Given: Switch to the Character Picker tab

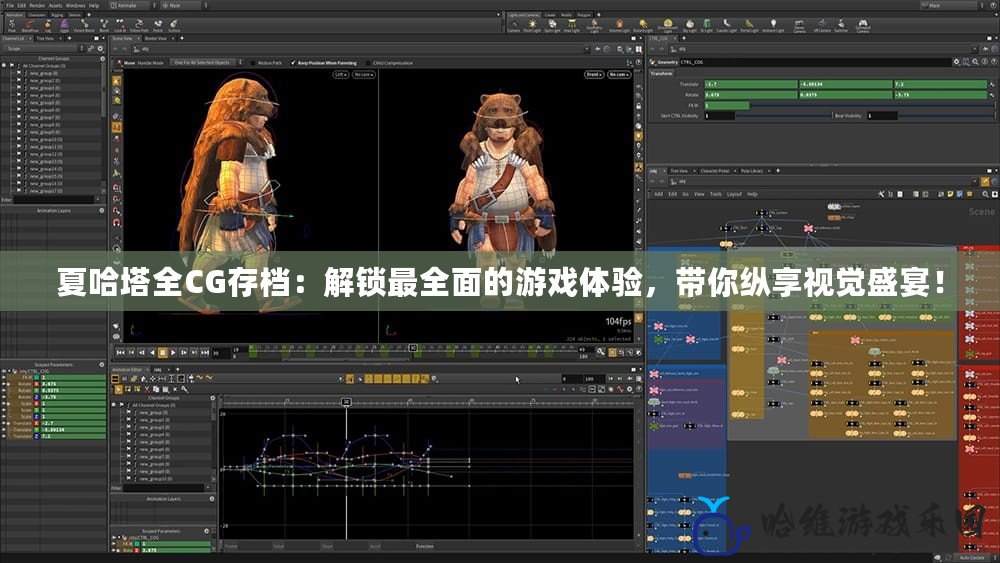Looking at the screenshot, I should (x=715, y=171).
